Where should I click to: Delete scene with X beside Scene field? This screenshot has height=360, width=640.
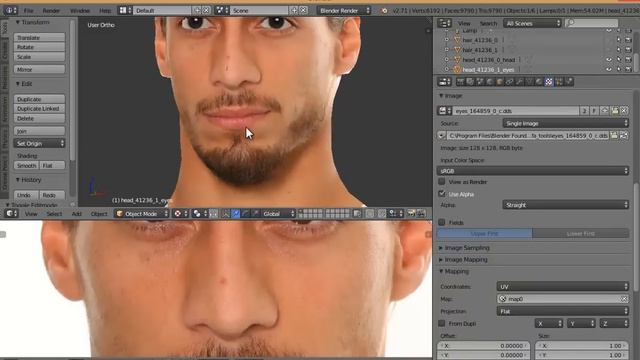tap(303, 10)
